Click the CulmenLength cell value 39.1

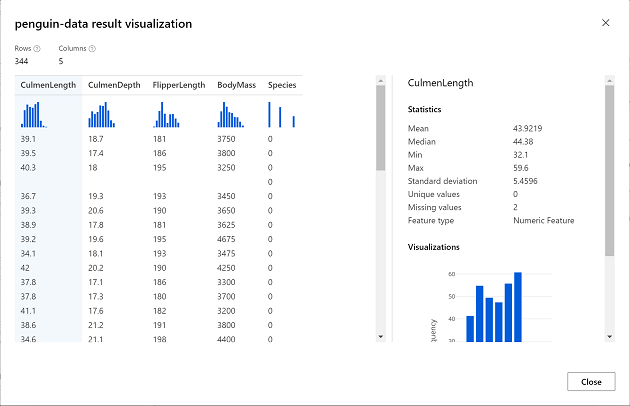click(x=28, y=139)
